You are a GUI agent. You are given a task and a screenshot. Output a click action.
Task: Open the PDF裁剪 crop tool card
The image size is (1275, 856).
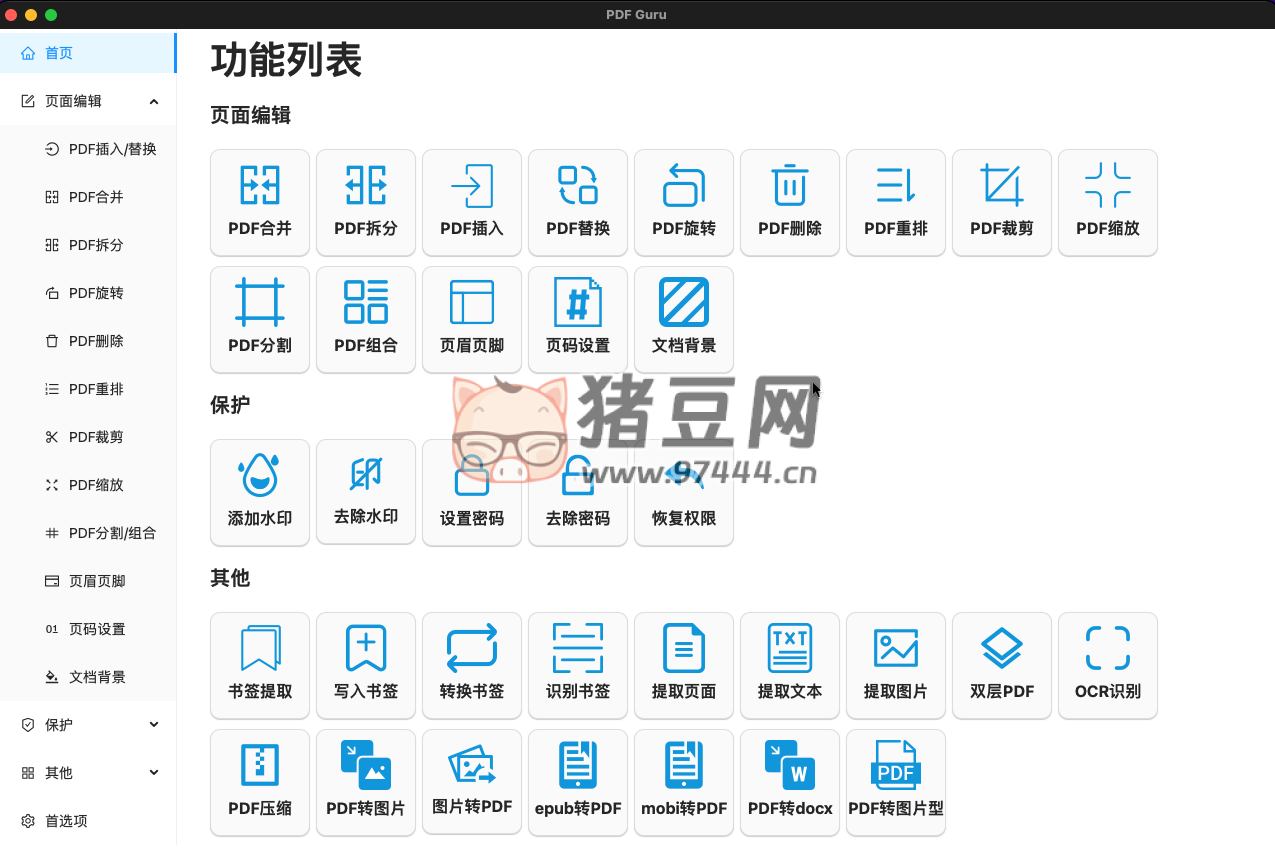pyautogui.click(x=1002, y=203)
